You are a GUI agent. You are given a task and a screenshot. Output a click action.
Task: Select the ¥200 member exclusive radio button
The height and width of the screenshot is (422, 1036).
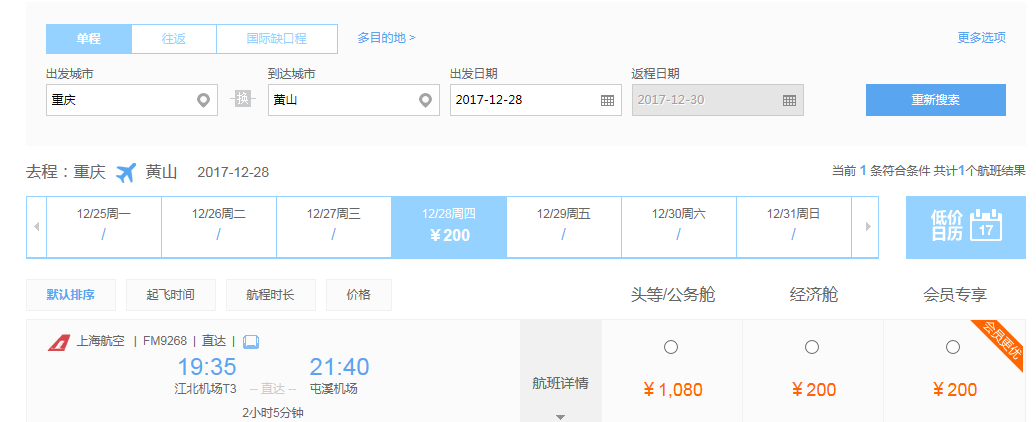coord(953,347)
